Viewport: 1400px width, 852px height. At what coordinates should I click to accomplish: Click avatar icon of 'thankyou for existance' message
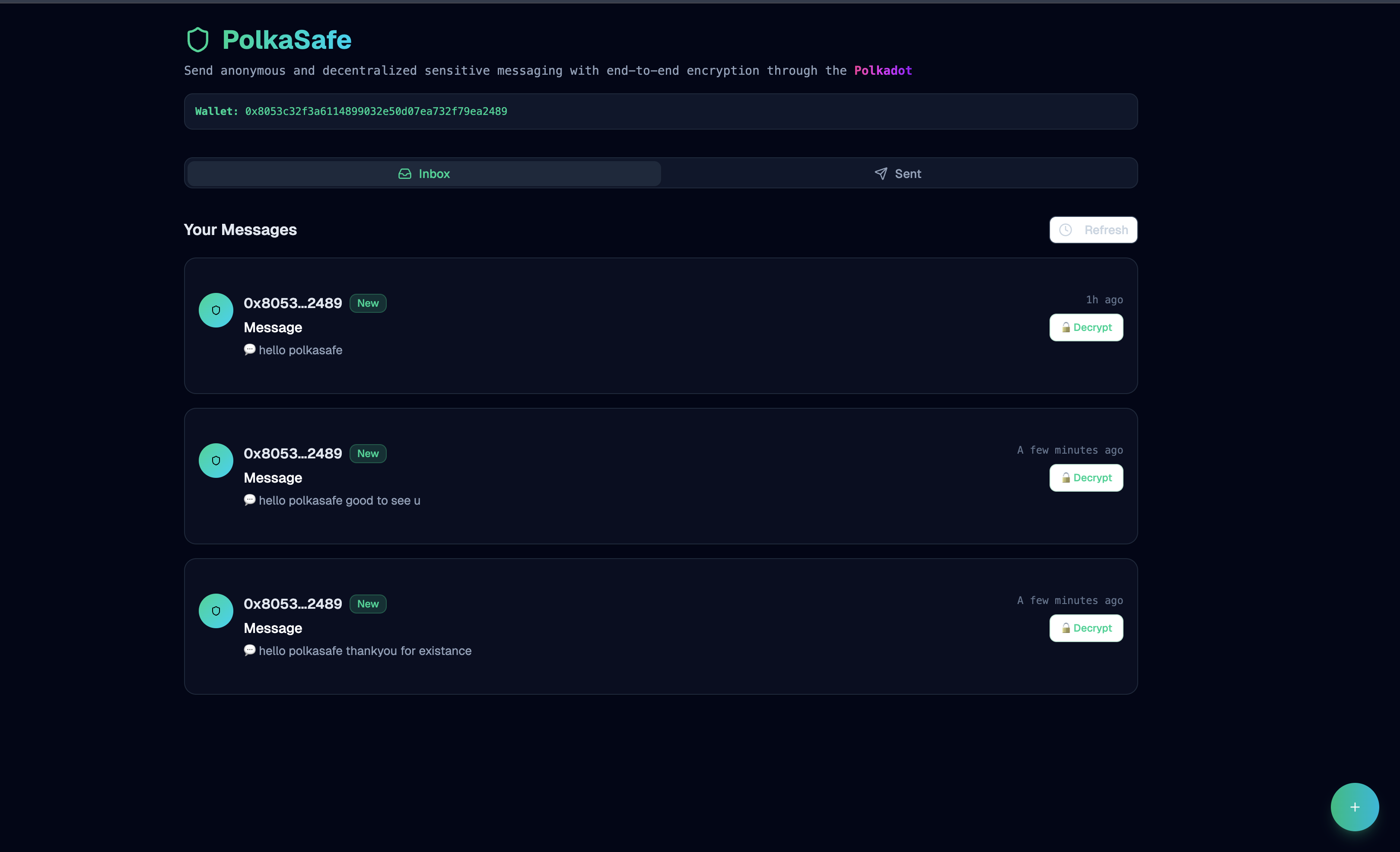[x=216, y=611]
